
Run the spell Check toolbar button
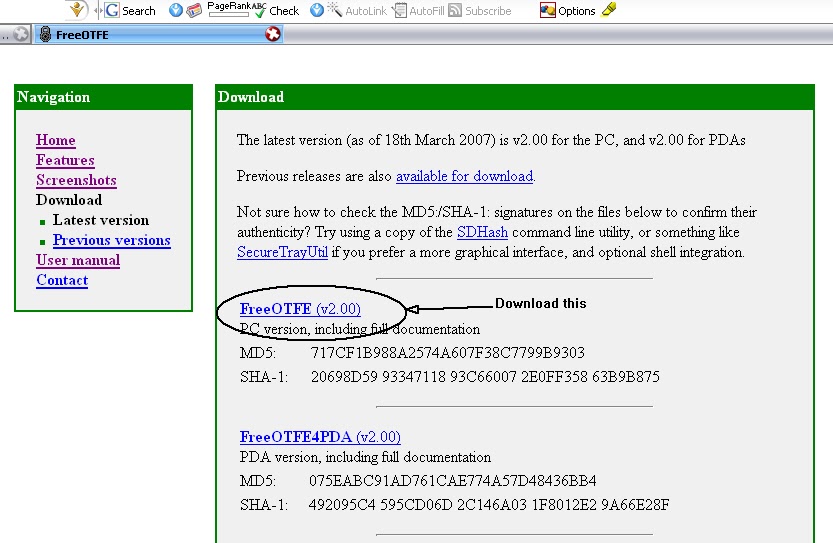pyautogui.click(x=276, y=11)
